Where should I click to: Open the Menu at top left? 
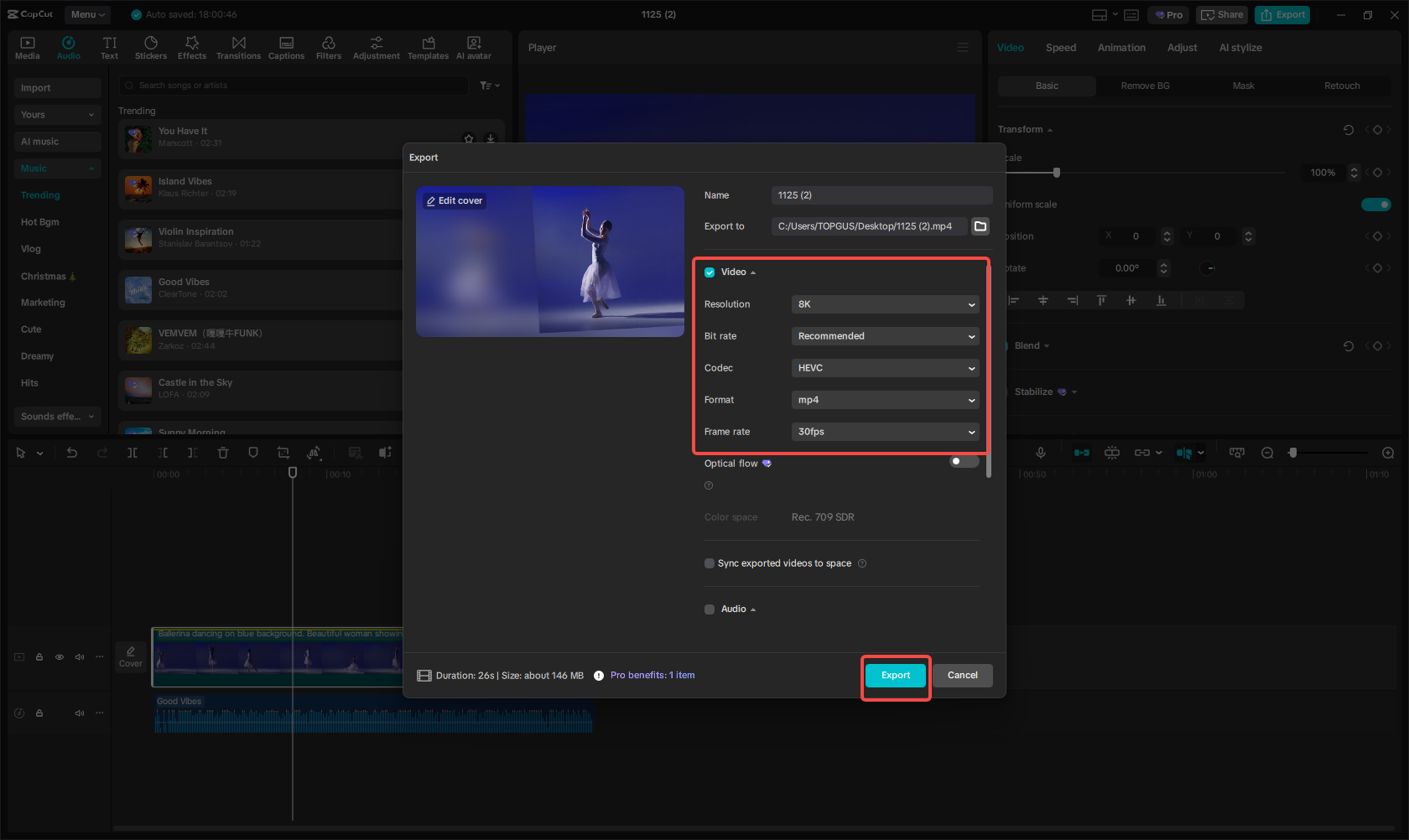(x=86, y=14)
